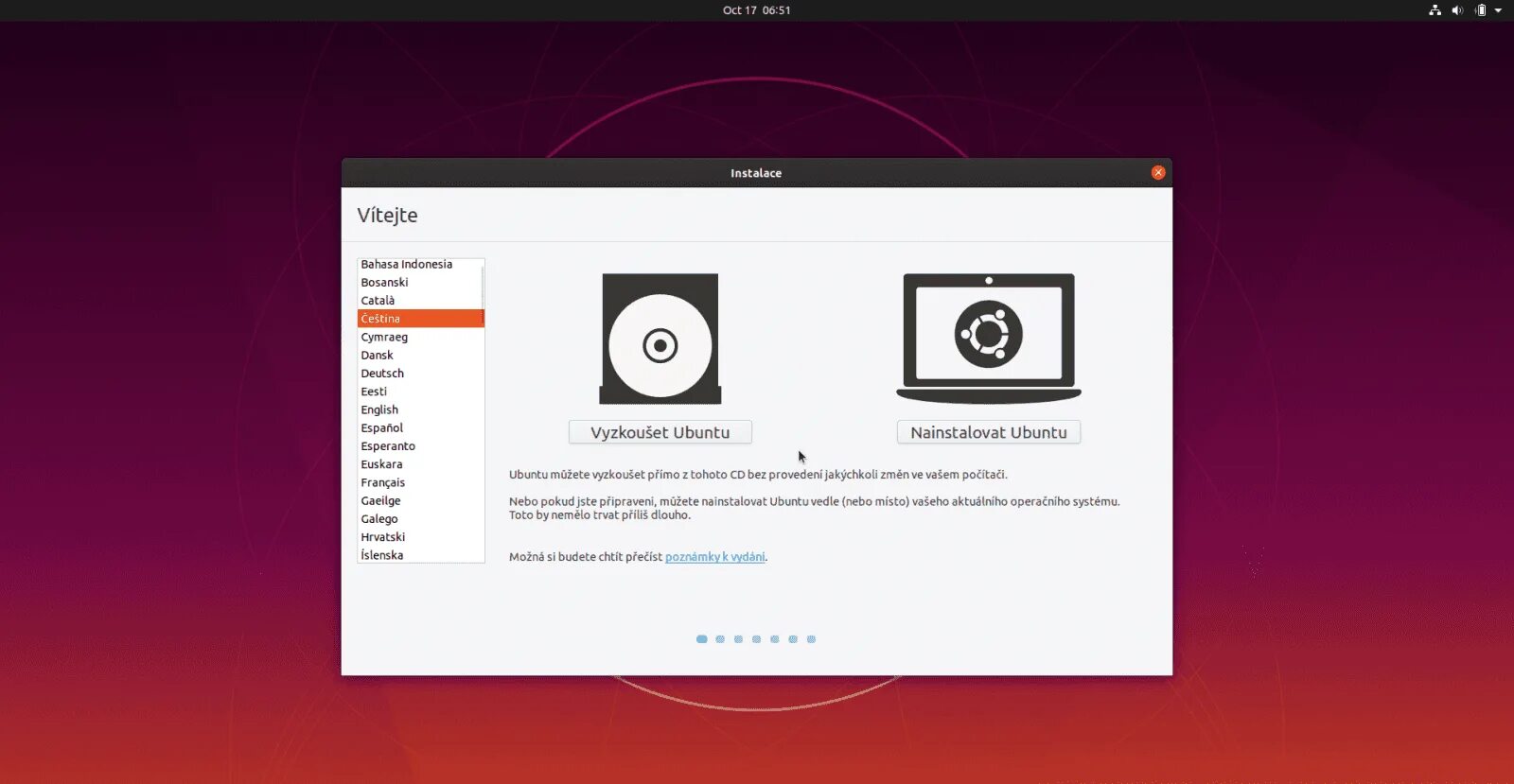Select Euskara in the language list
The height and width of the screenshot is (784, 1514).
(420, 464)
